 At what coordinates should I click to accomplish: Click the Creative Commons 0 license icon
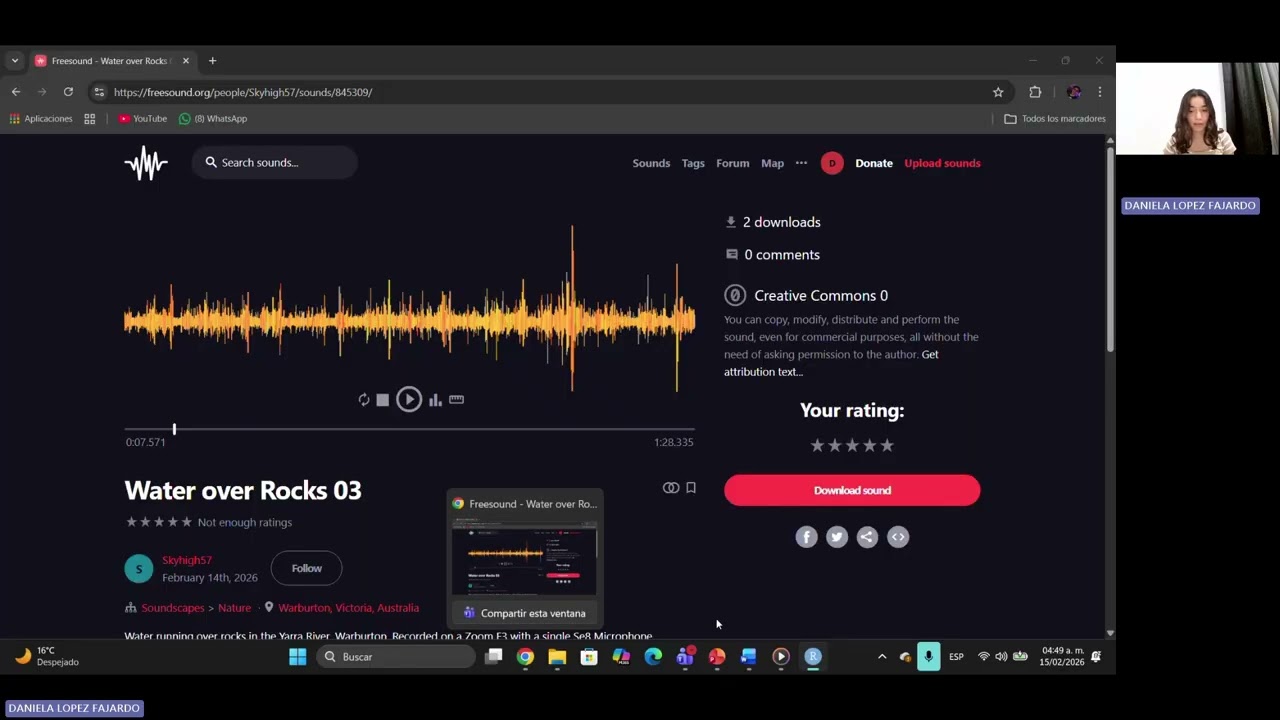(735, 295)
